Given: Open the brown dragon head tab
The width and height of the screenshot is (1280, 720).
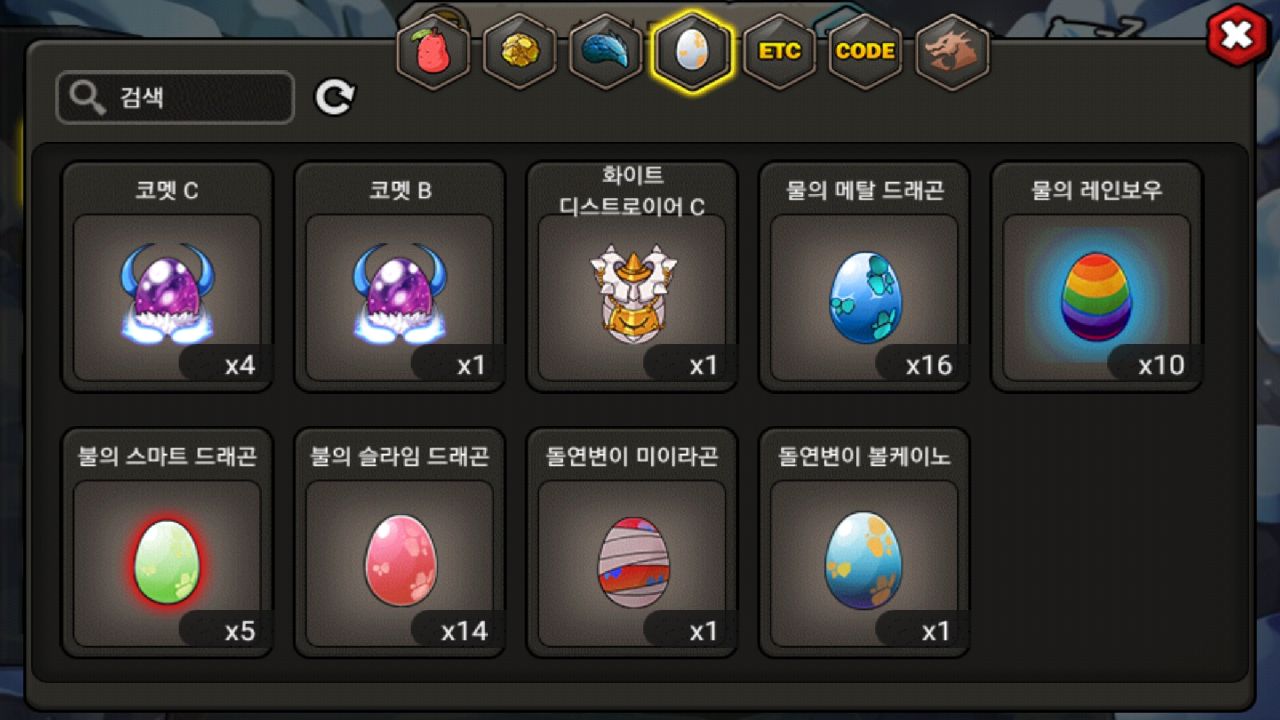Looking at the screenshot, I should pos(951,52).
